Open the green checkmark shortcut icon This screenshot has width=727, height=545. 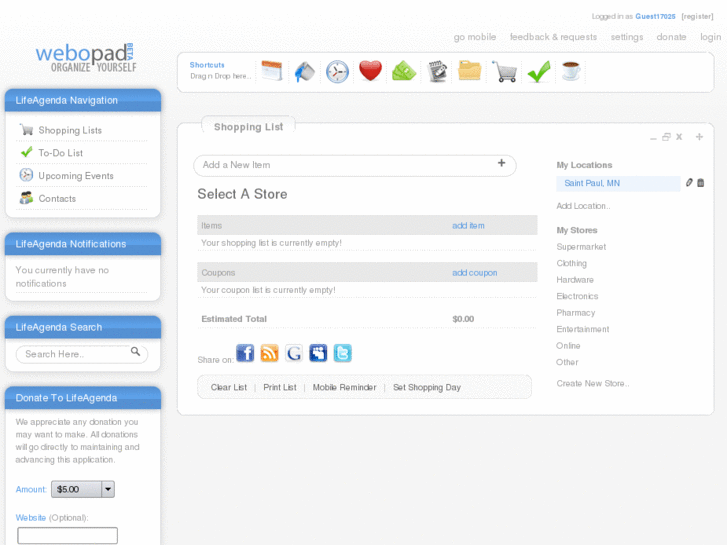[x=538, y=72]
